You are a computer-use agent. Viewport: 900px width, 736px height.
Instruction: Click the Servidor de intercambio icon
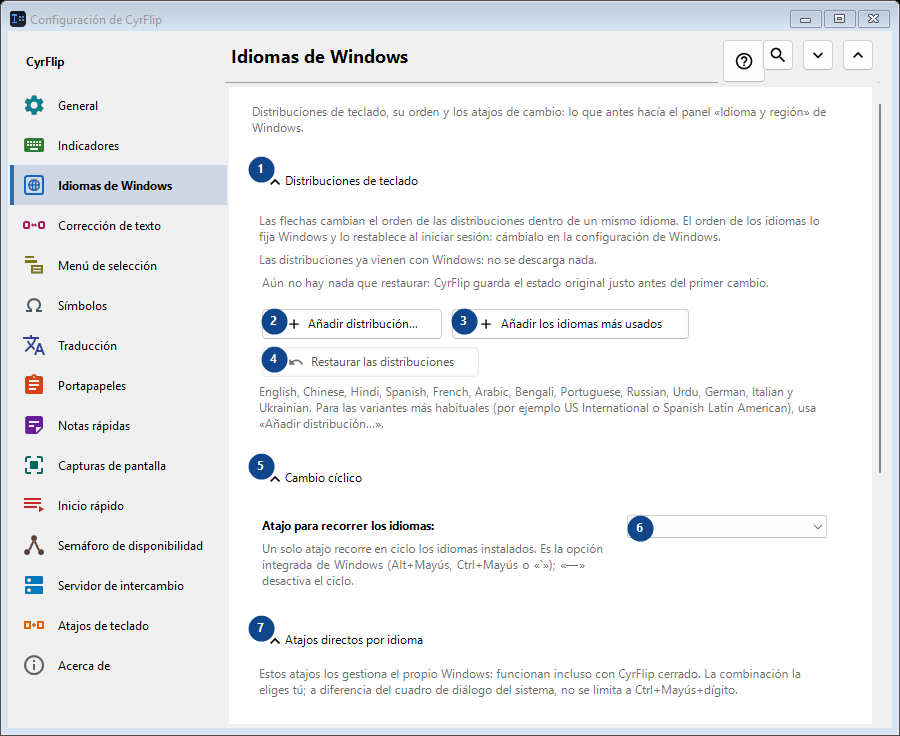pyautogui.click(x=34, y=585)
